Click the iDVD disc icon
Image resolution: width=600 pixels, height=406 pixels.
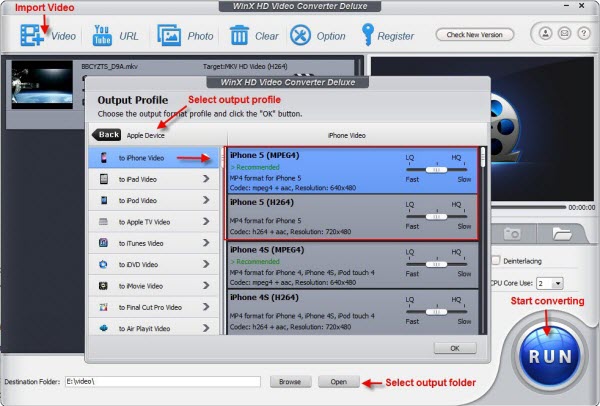103,264
